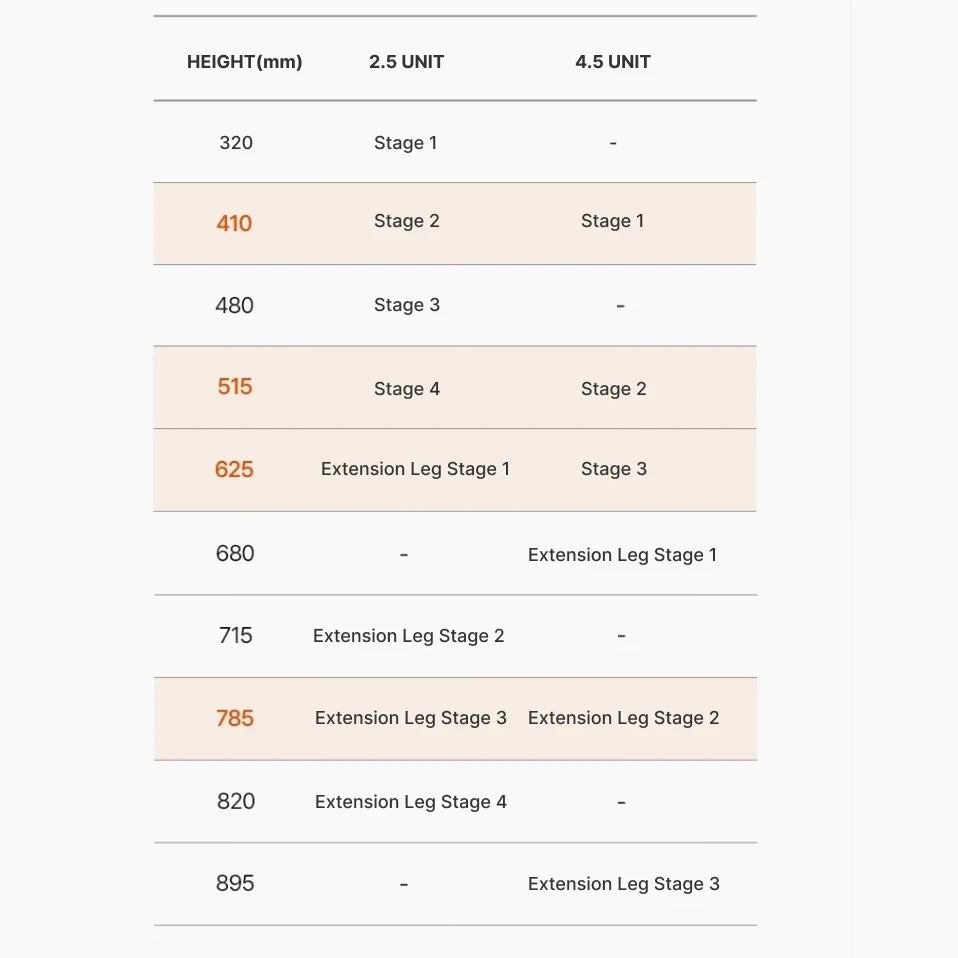Click Stage 2 in the 410 row
This screenshot has height=958, width=958.
tap(406, 222)
